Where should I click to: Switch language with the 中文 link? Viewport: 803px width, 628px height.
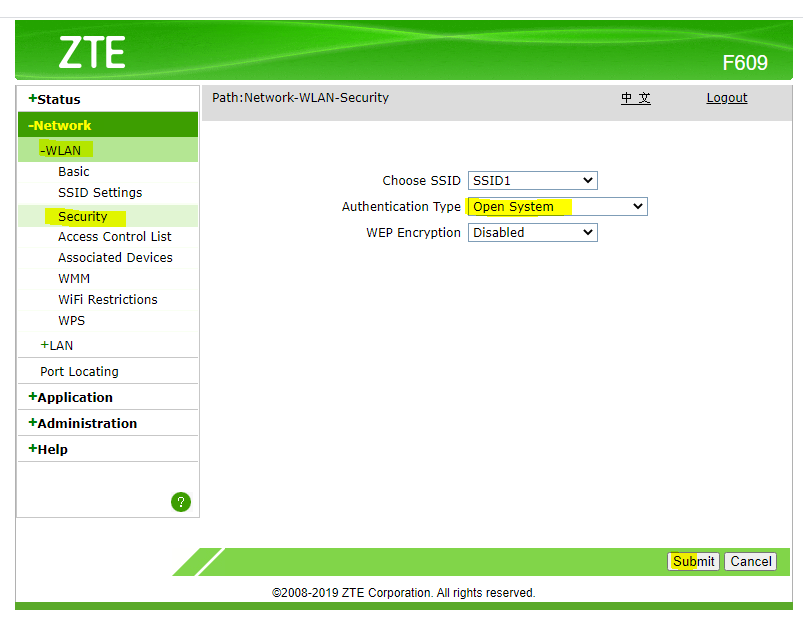point(636,98)
